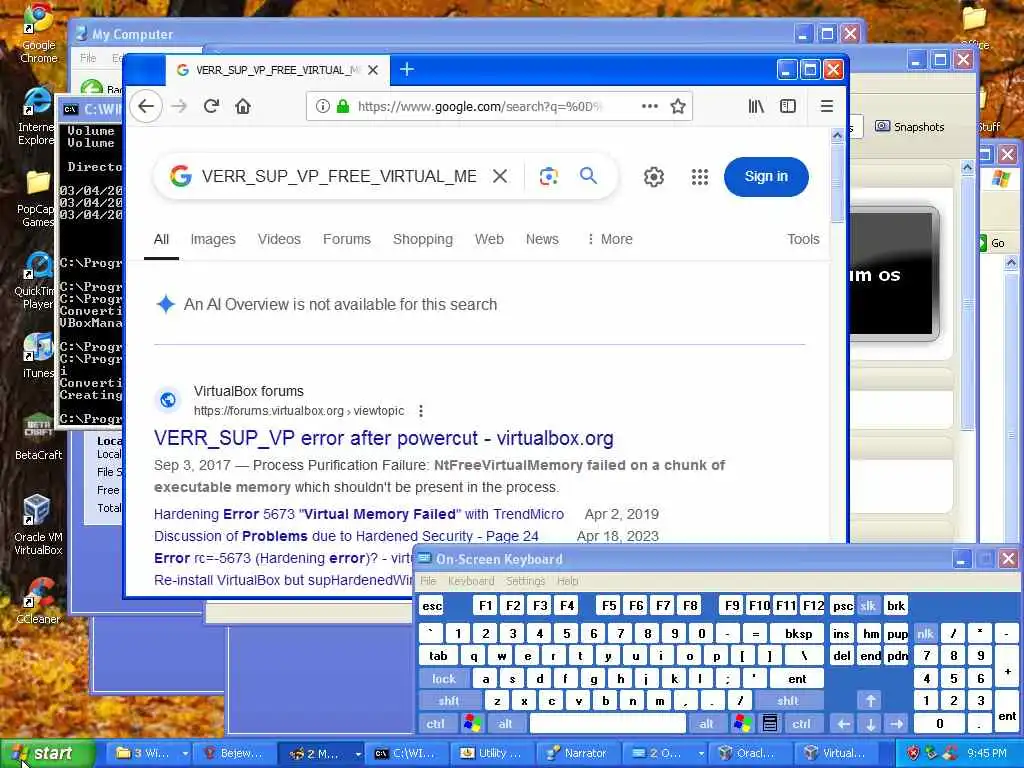Show site information icon in the address bar
1024x768 pixels.
click(323, 106)
